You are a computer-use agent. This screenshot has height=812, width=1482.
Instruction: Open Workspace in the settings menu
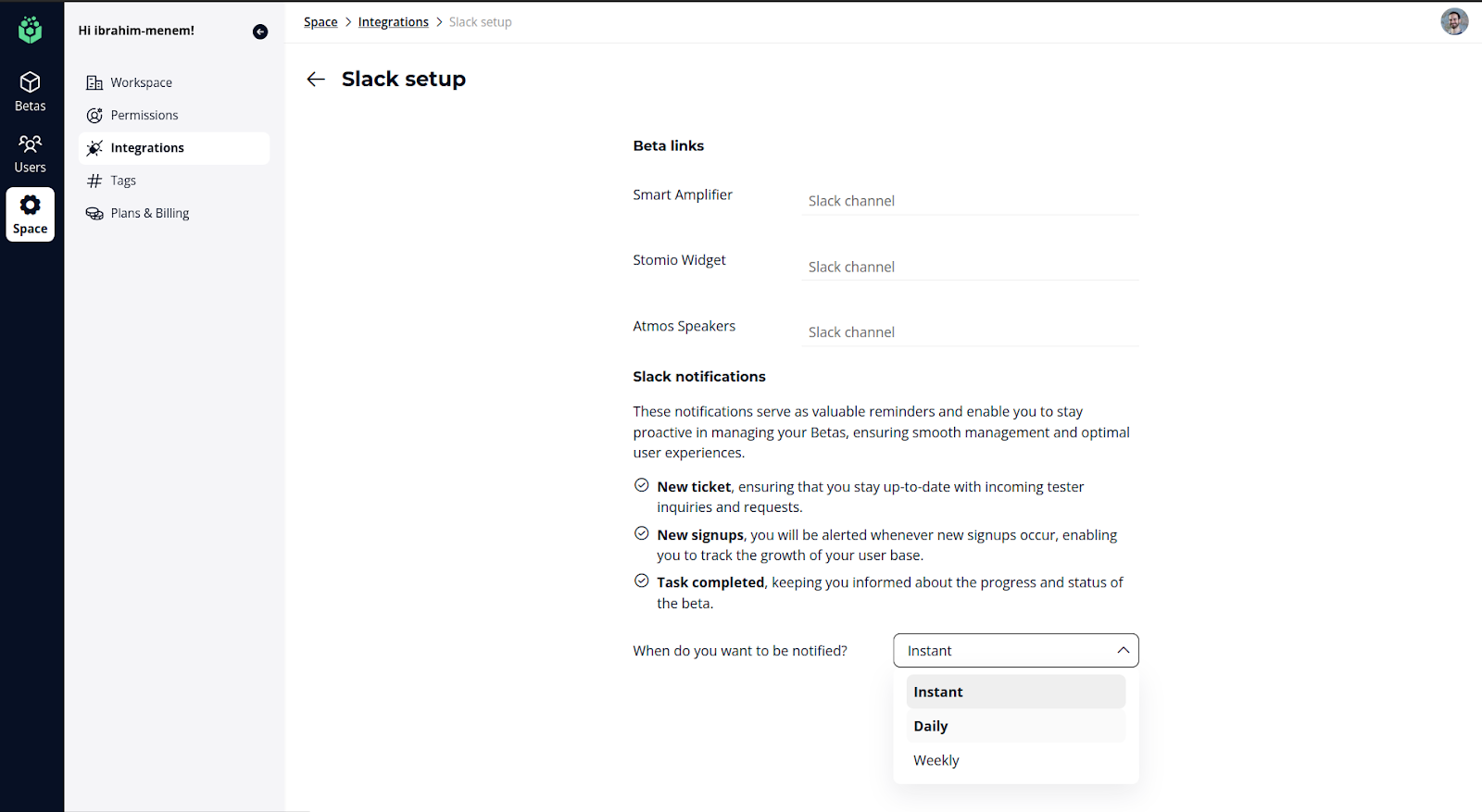click(x=141, y=82)
